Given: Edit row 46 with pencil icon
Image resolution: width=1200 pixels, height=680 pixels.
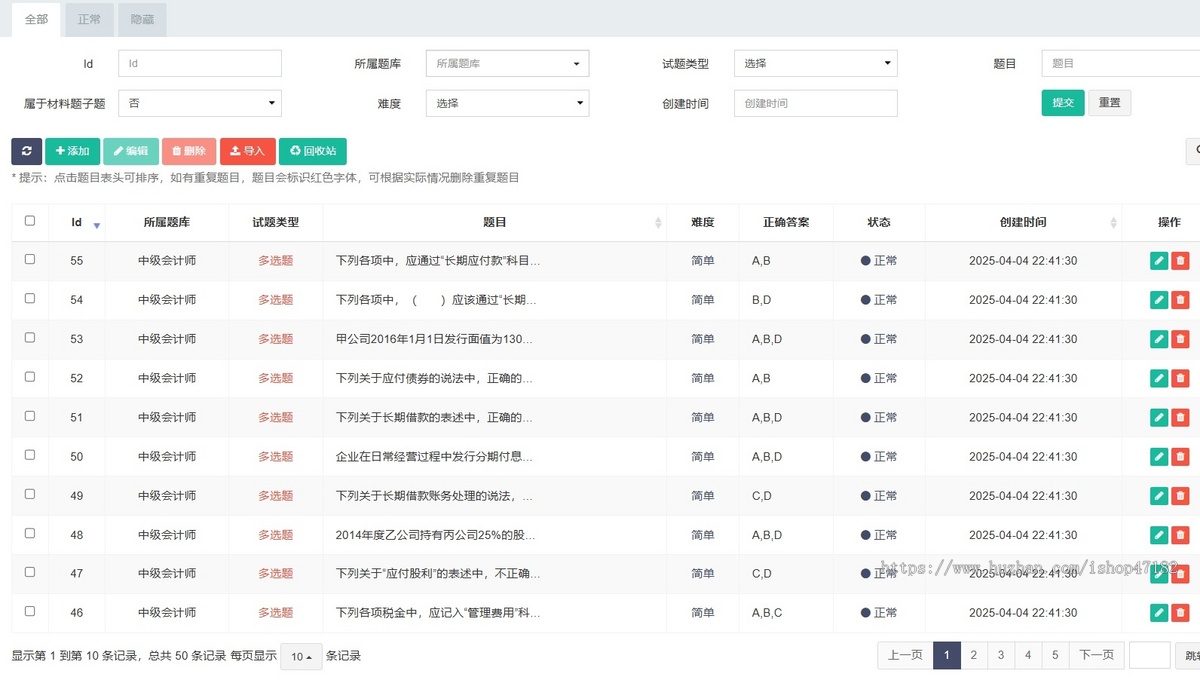Looking at the screenshot, I should point(1159,613).
